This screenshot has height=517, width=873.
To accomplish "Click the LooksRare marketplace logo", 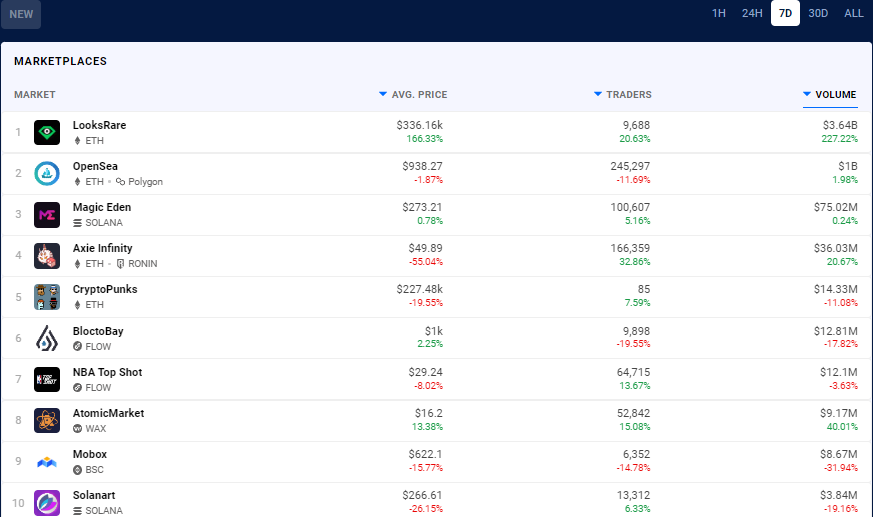I will tap(47, 132).
